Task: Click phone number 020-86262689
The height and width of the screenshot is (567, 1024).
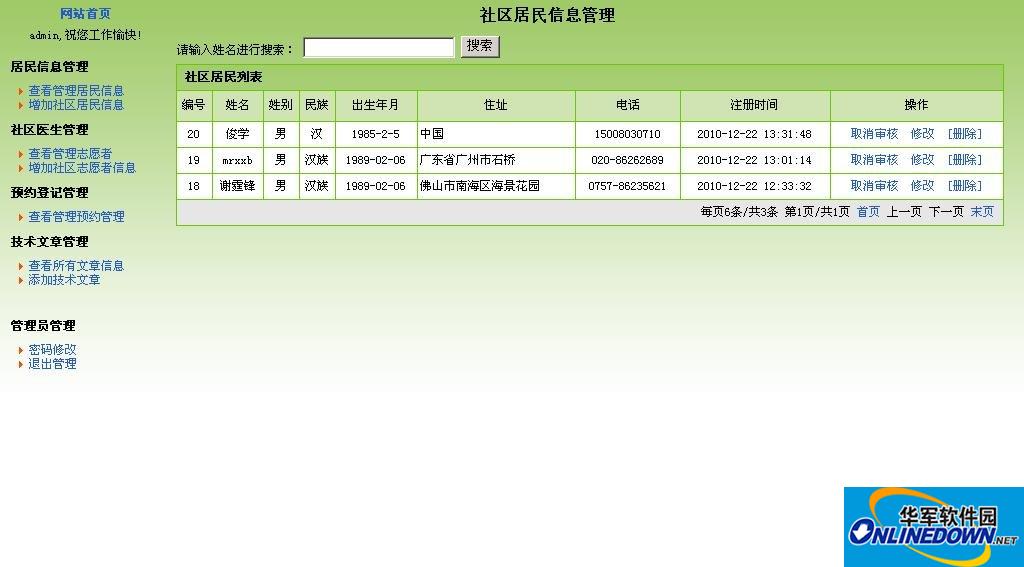Action: [x=628, y=161]
